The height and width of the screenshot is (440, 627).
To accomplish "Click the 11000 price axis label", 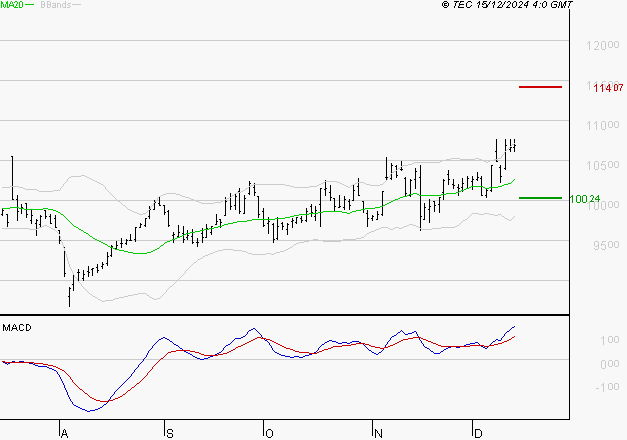I will click(603, 126).
